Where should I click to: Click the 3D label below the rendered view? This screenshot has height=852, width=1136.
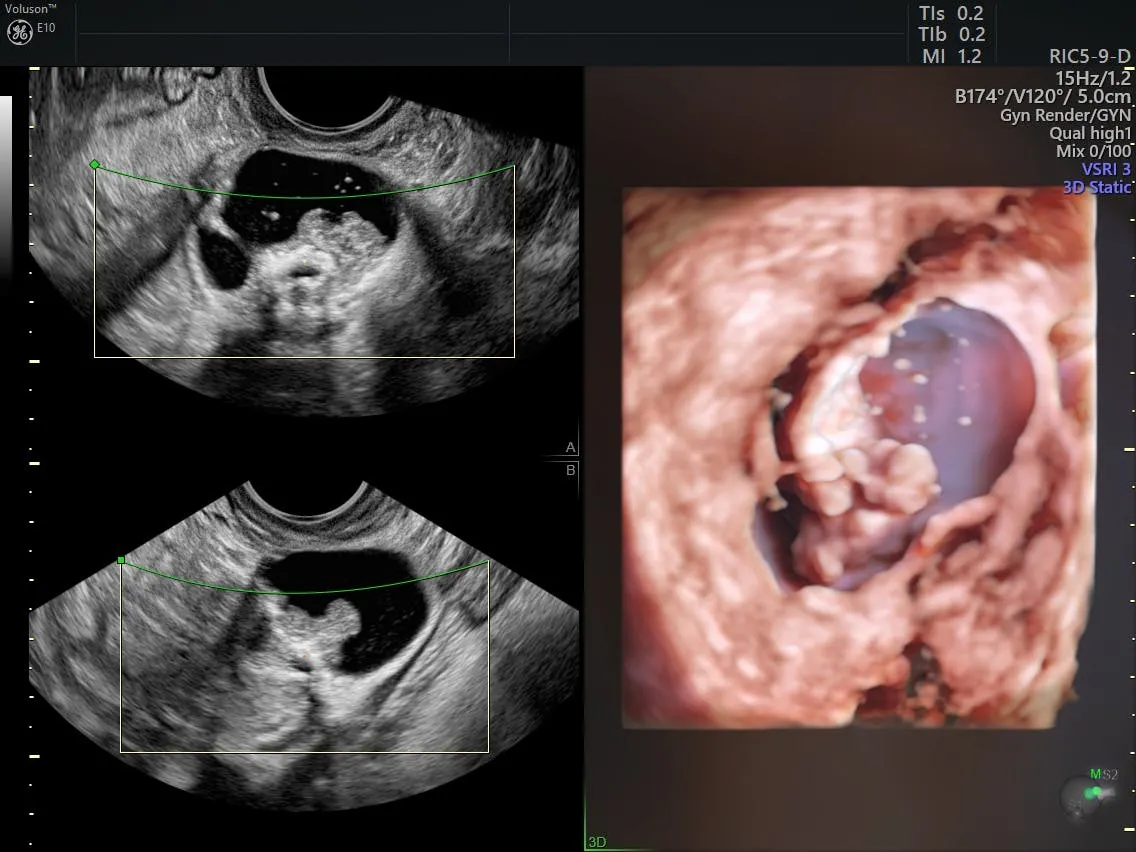tap(597, 842)
